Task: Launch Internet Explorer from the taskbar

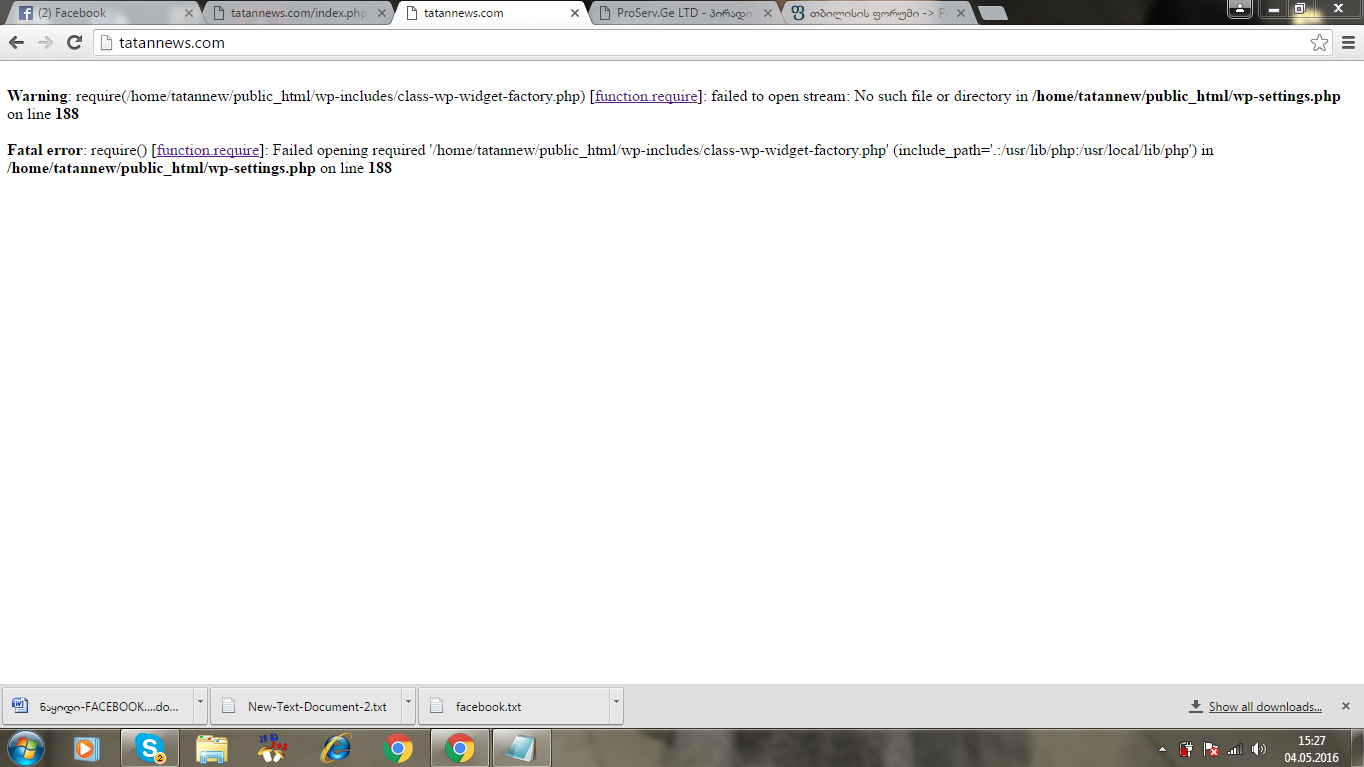Action: [336, 748]
